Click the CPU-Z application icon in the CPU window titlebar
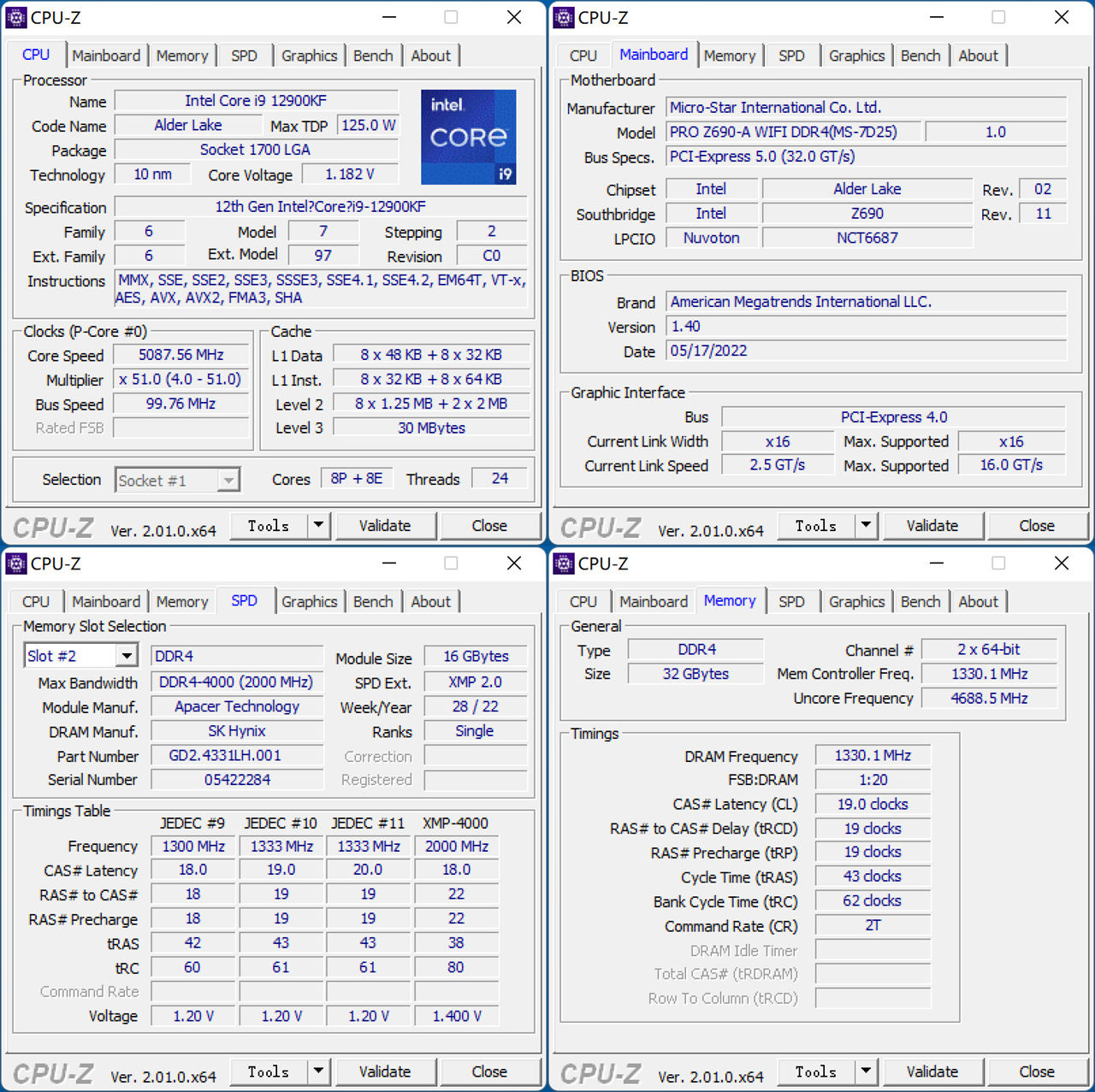Viewport: 1095px width, 1092px height. click(17, 17)
